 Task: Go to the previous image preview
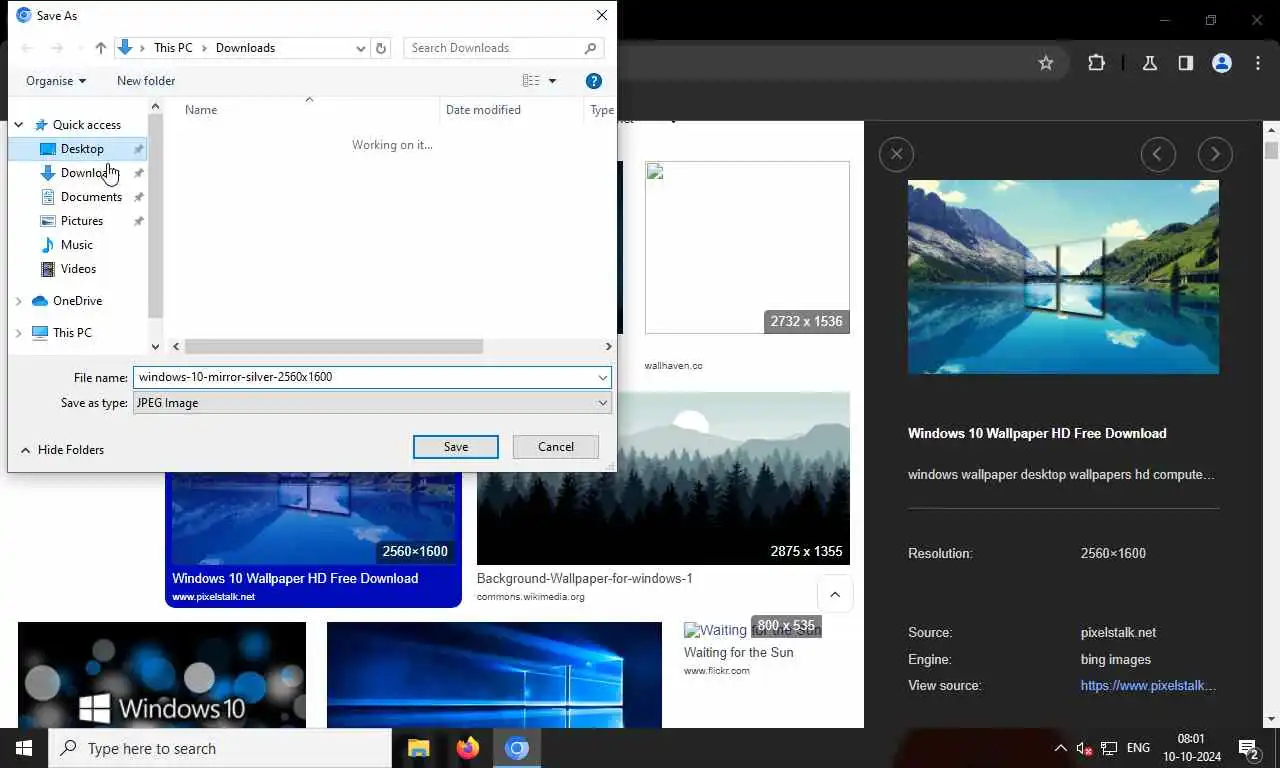pos(1158,154)
